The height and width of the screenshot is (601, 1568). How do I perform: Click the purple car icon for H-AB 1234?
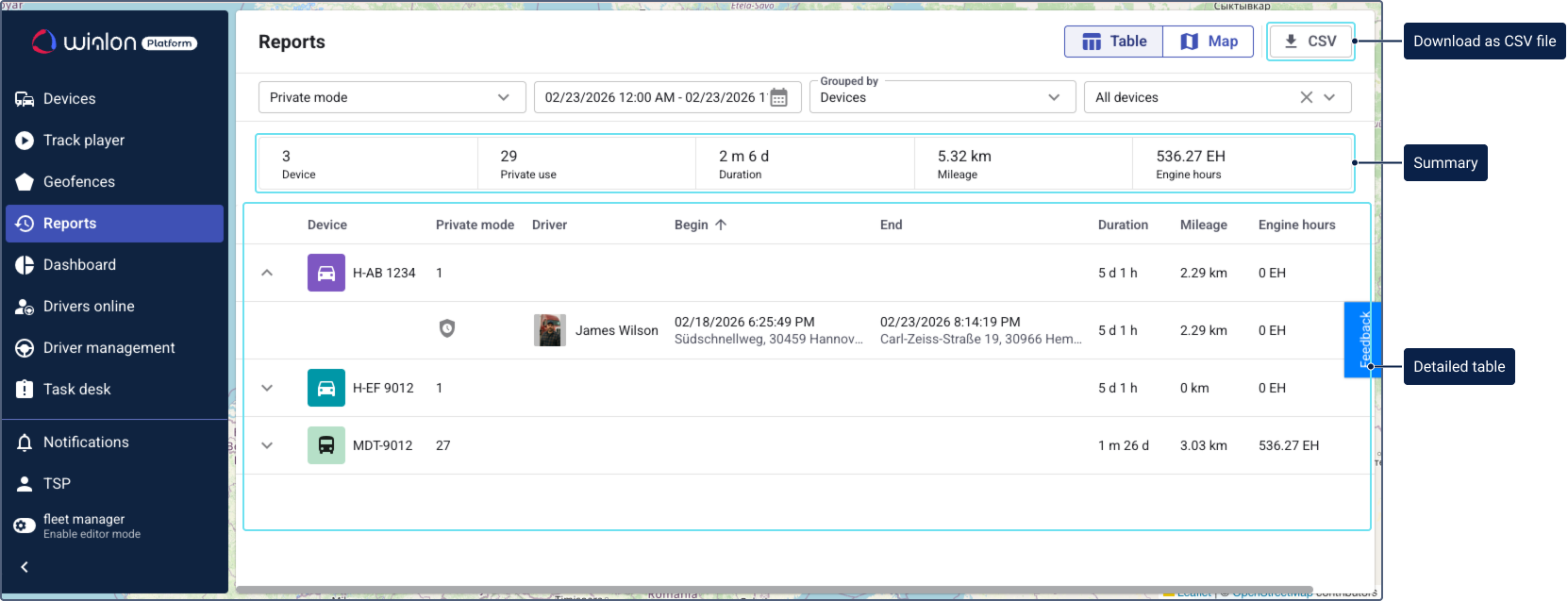pos(325,273)
